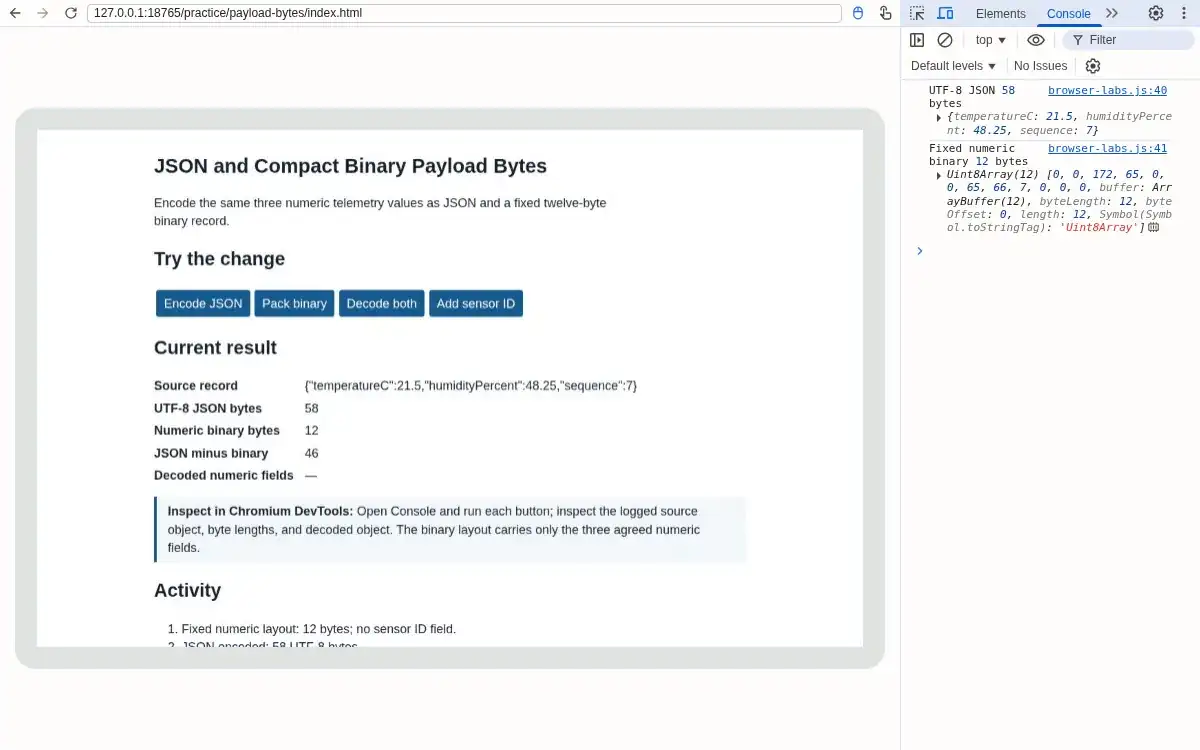The height and width of the screenshot is (750, 1200).
Task: Click the Try the change heading
Action: 219,259
